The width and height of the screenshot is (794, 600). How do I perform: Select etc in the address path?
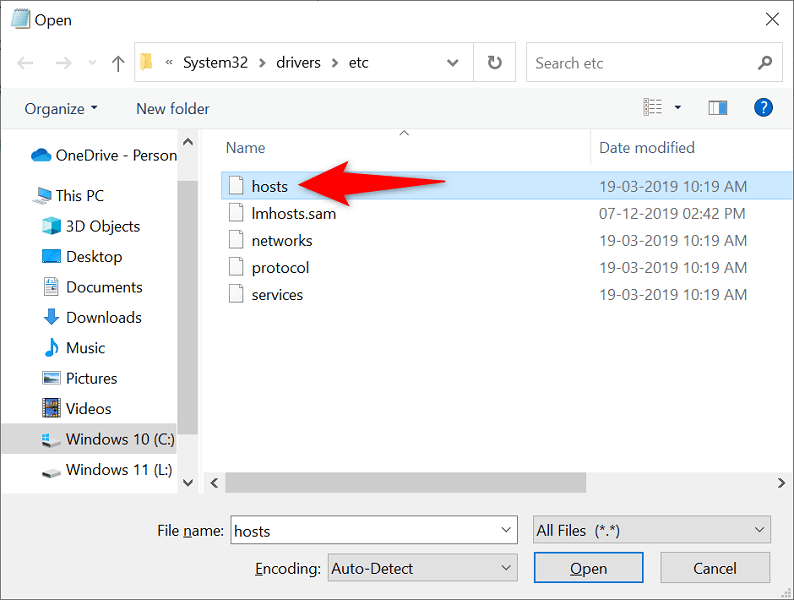[359, 62]
